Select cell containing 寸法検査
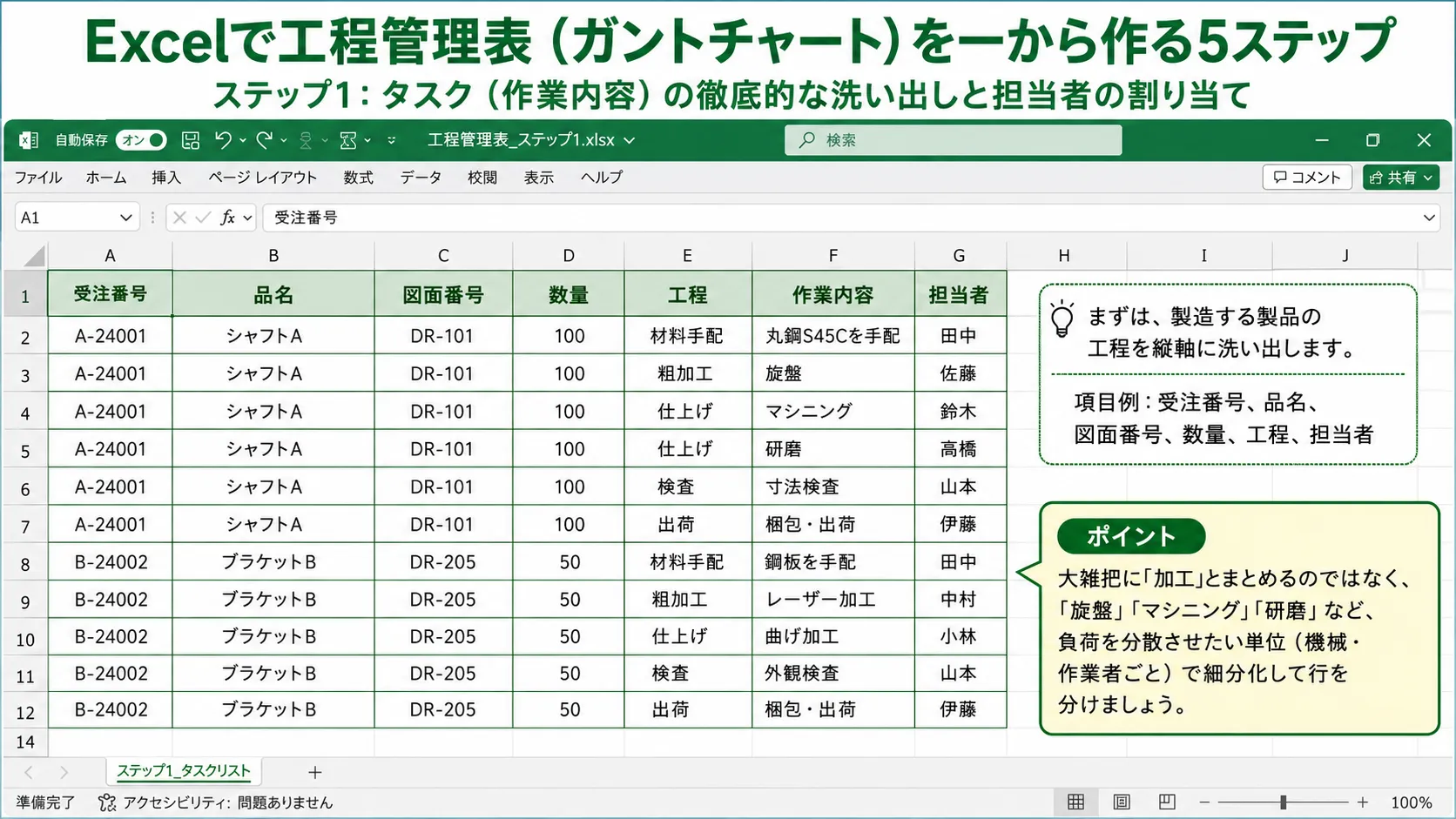Viewport: 1456px width, 819px height. coord(833,487)
